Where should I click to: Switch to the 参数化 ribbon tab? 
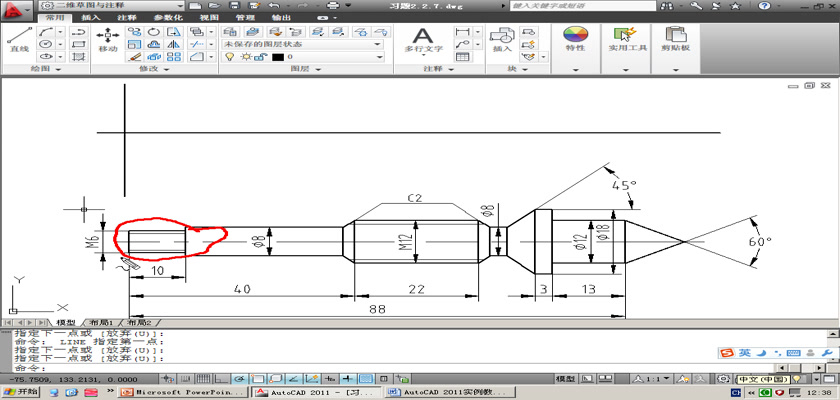point(167,17)
